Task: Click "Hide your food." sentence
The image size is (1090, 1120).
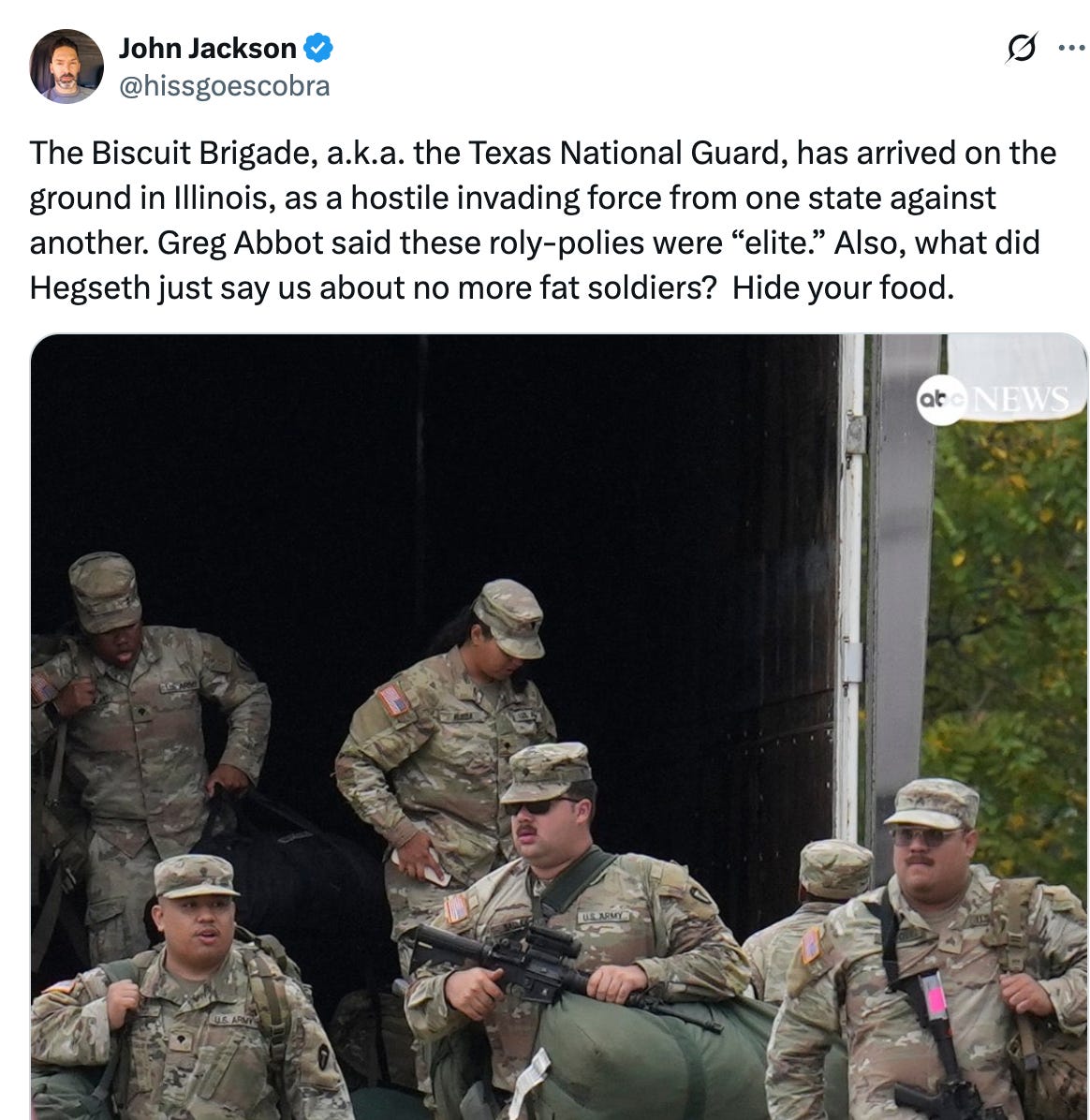Action: pos(843,287)
